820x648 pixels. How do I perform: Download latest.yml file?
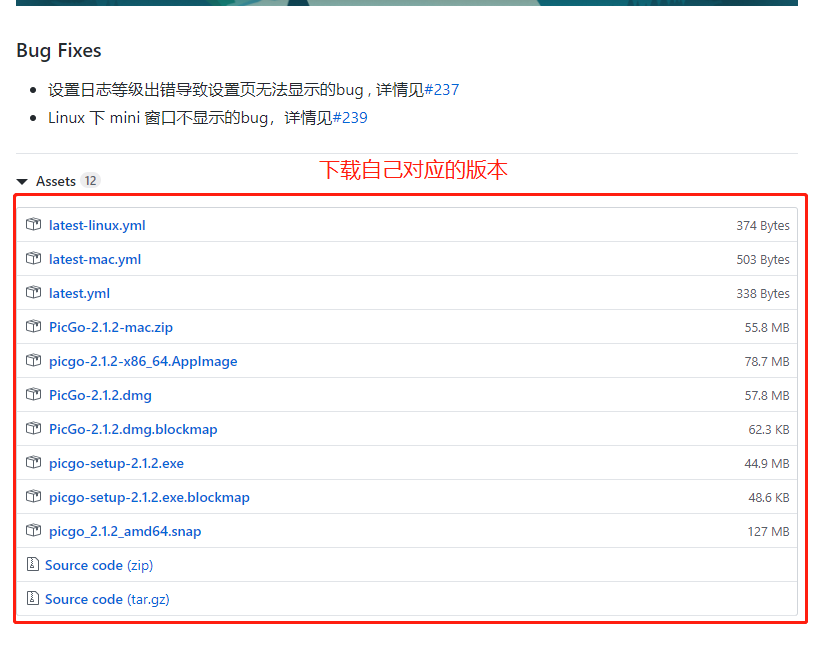[79, 293]
